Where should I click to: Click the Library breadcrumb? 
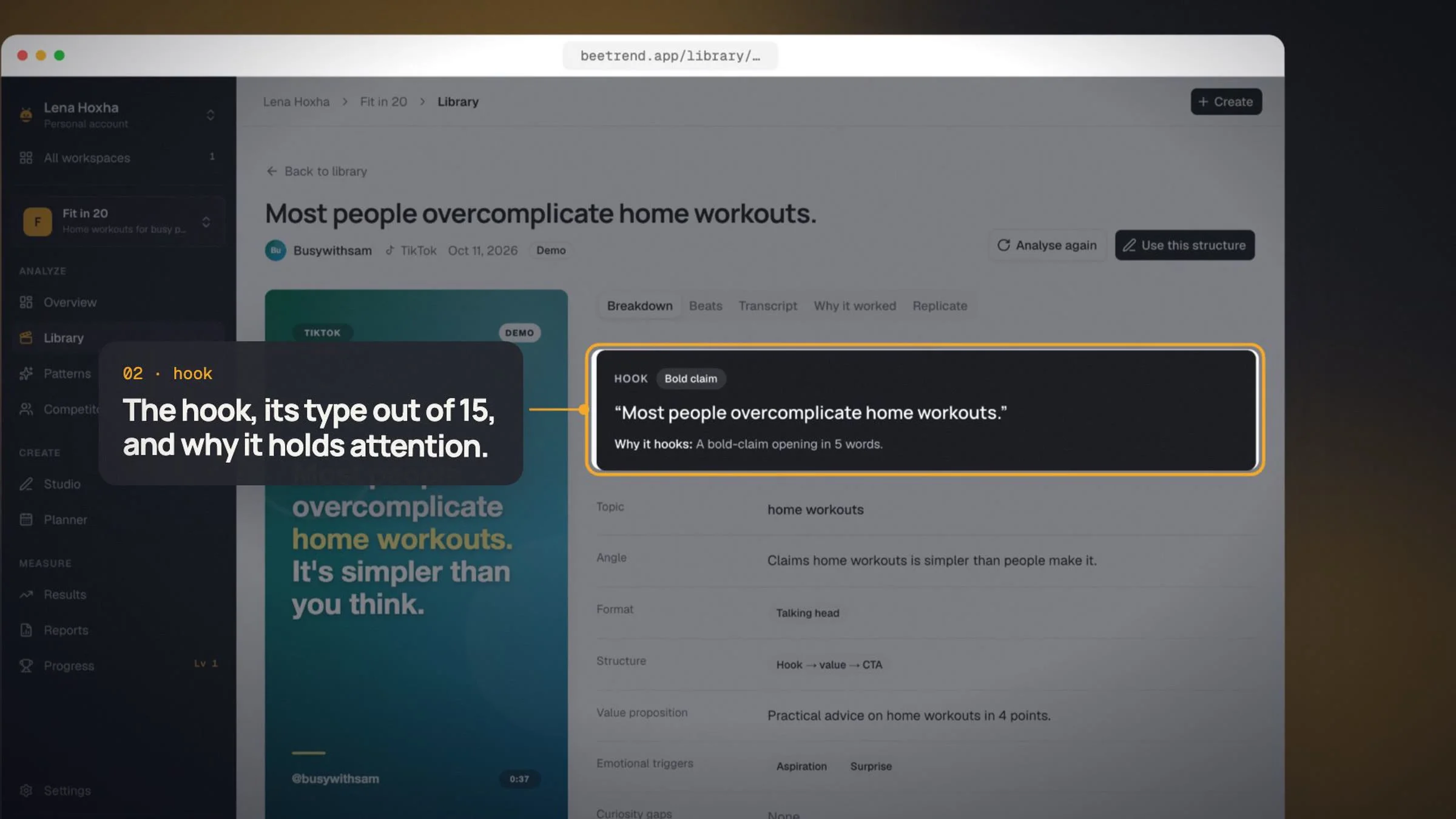(x=458, y=102)
